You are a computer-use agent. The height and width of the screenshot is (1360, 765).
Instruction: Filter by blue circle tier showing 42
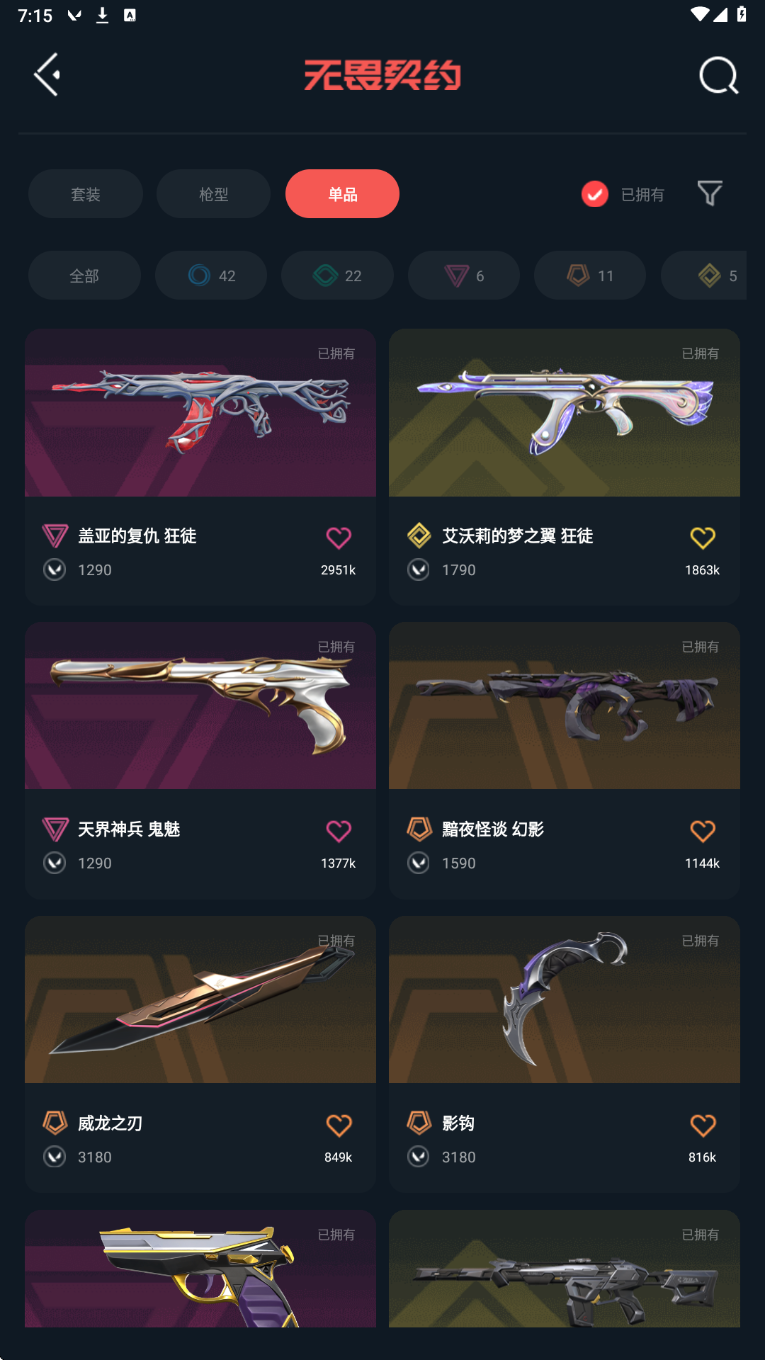click(x=211, y=275)
